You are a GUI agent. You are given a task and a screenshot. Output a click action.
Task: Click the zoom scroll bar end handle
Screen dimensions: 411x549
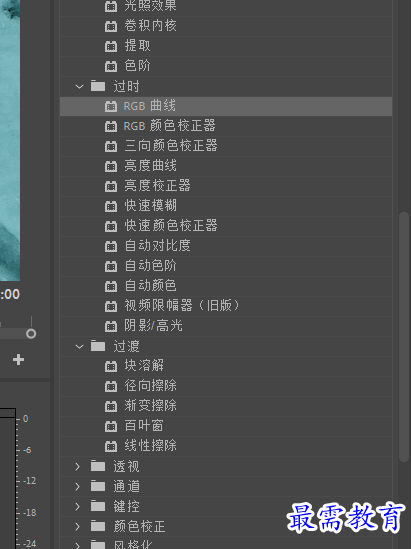pos(31,334)
